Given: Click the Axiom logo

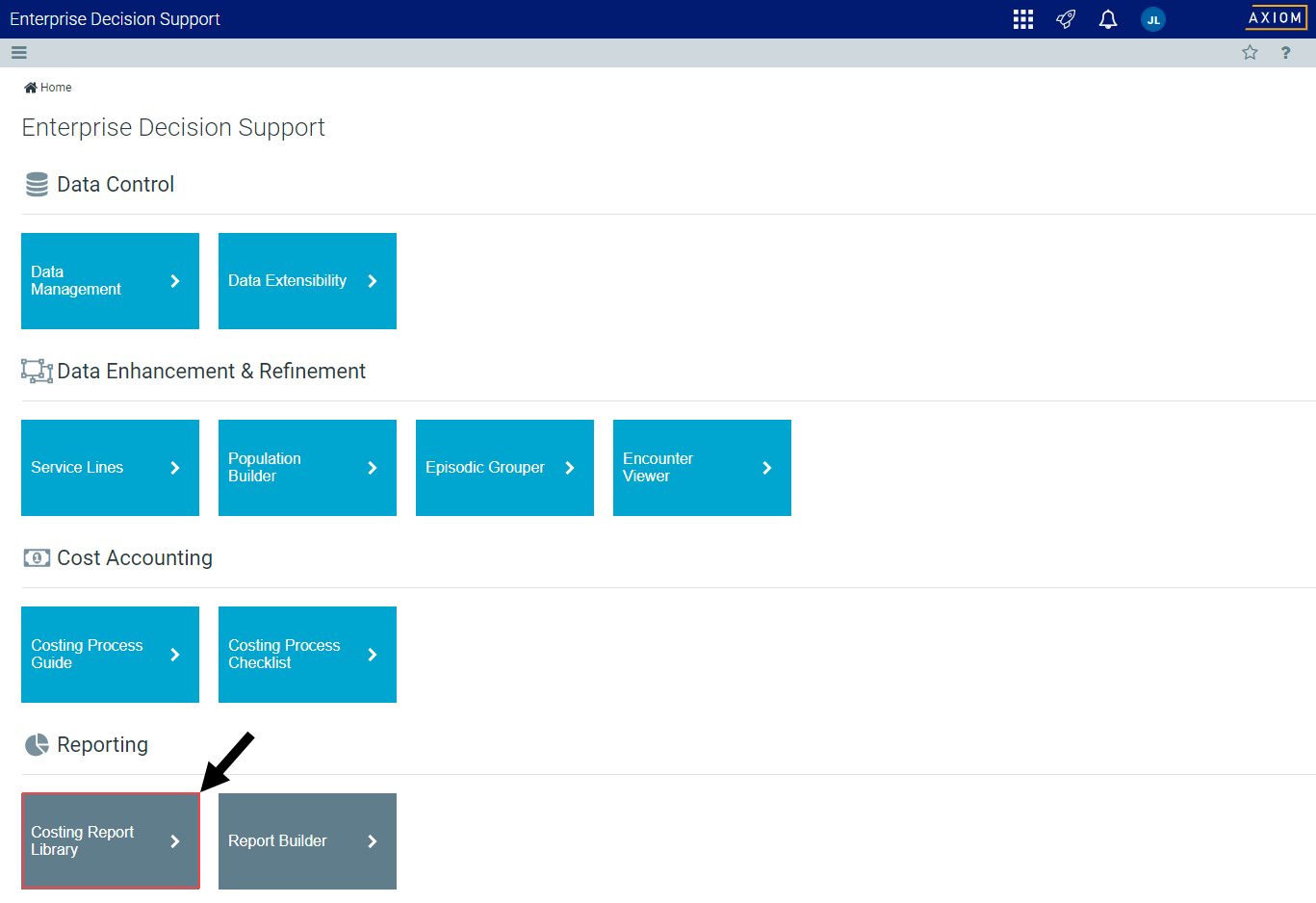Looking at the screenshot, I should pyautogui.click(x=1275, y=18).
